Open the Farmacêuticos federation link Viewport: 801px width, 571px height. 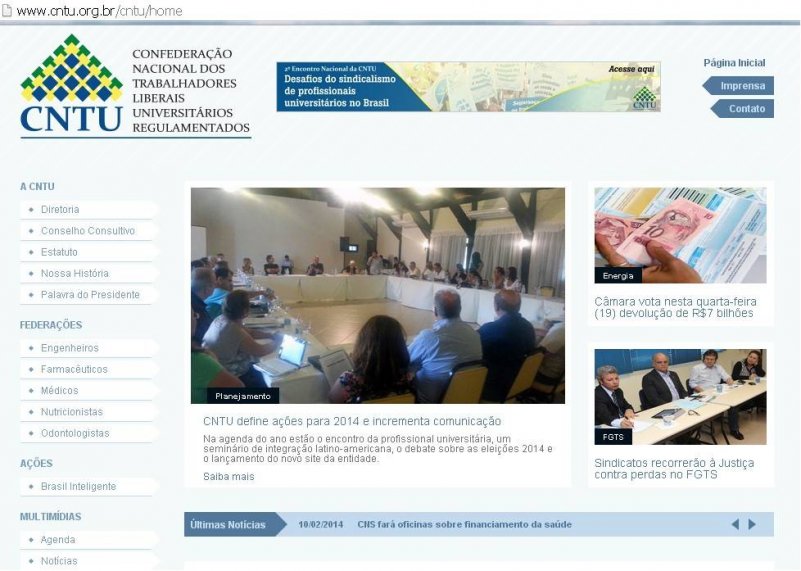[74, 369]
